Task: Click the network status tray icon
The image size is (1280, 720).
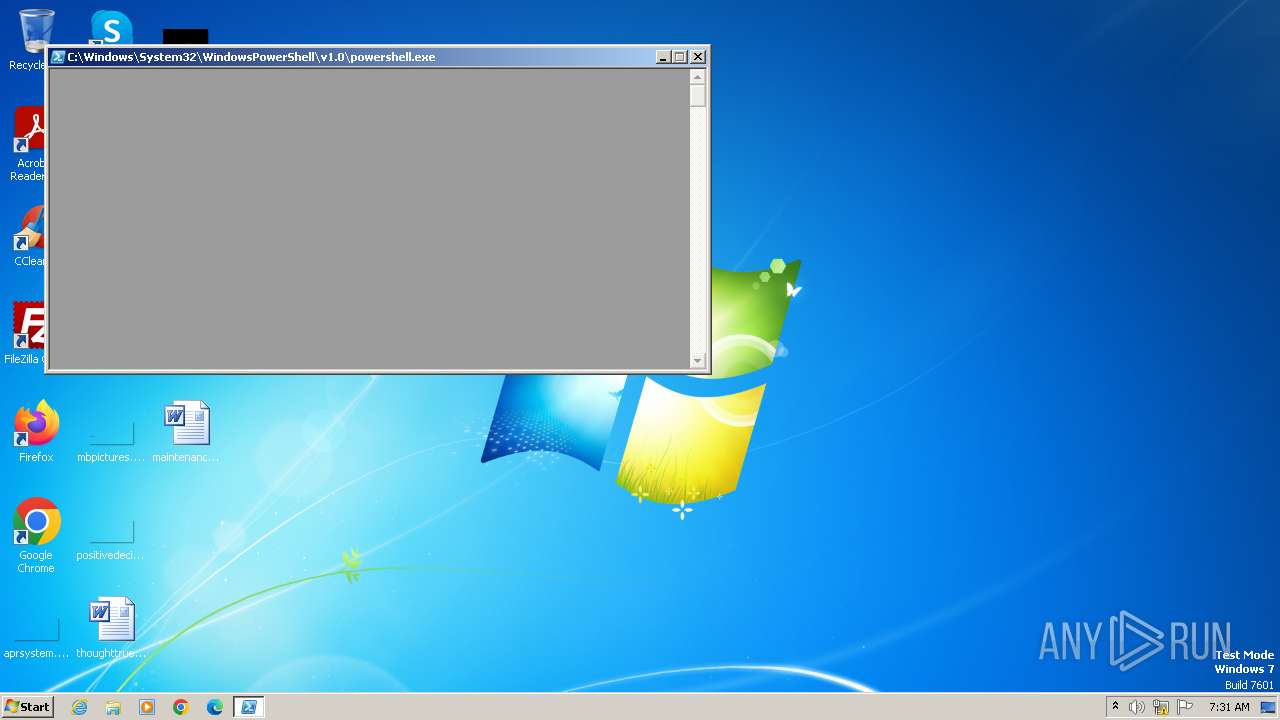Action: (x=1161, y=707)
